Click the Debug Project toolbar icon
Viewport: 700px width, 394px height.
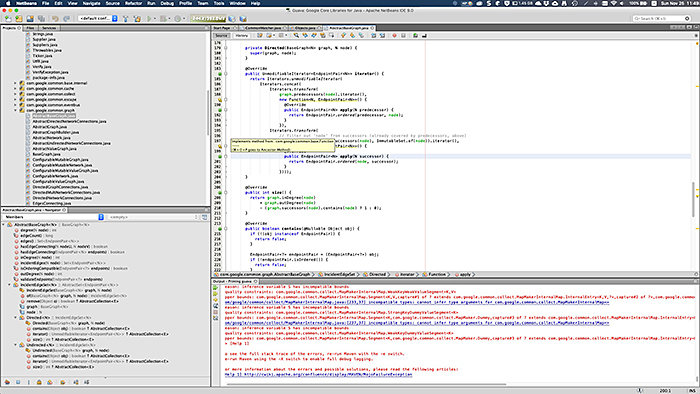163,19
